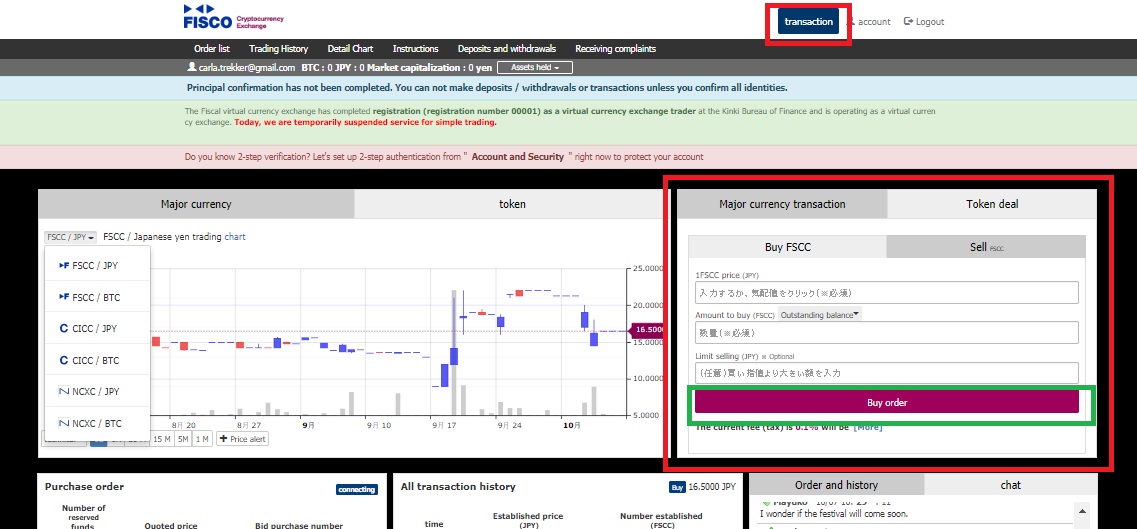The image size is (1137, 529).
Task: Select FSCC / JPY pair in list
Action: 97,266
